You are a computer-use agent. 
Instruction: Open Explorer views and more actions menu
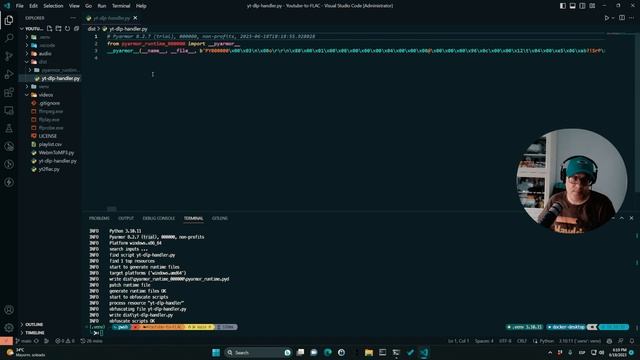73,18
